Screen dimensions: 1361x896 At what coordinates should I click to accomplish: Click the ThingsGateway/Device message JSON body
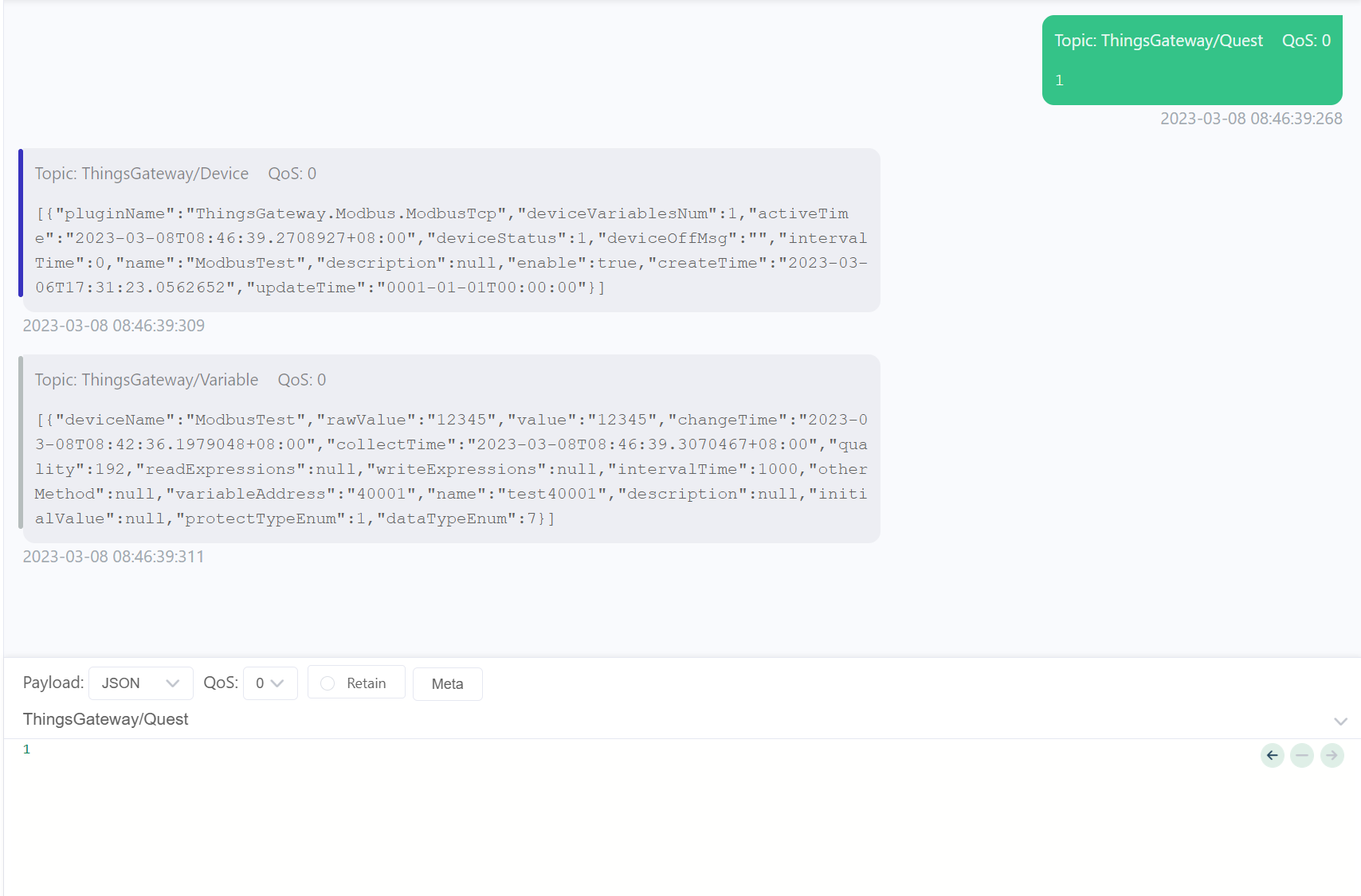coord(450,250)
